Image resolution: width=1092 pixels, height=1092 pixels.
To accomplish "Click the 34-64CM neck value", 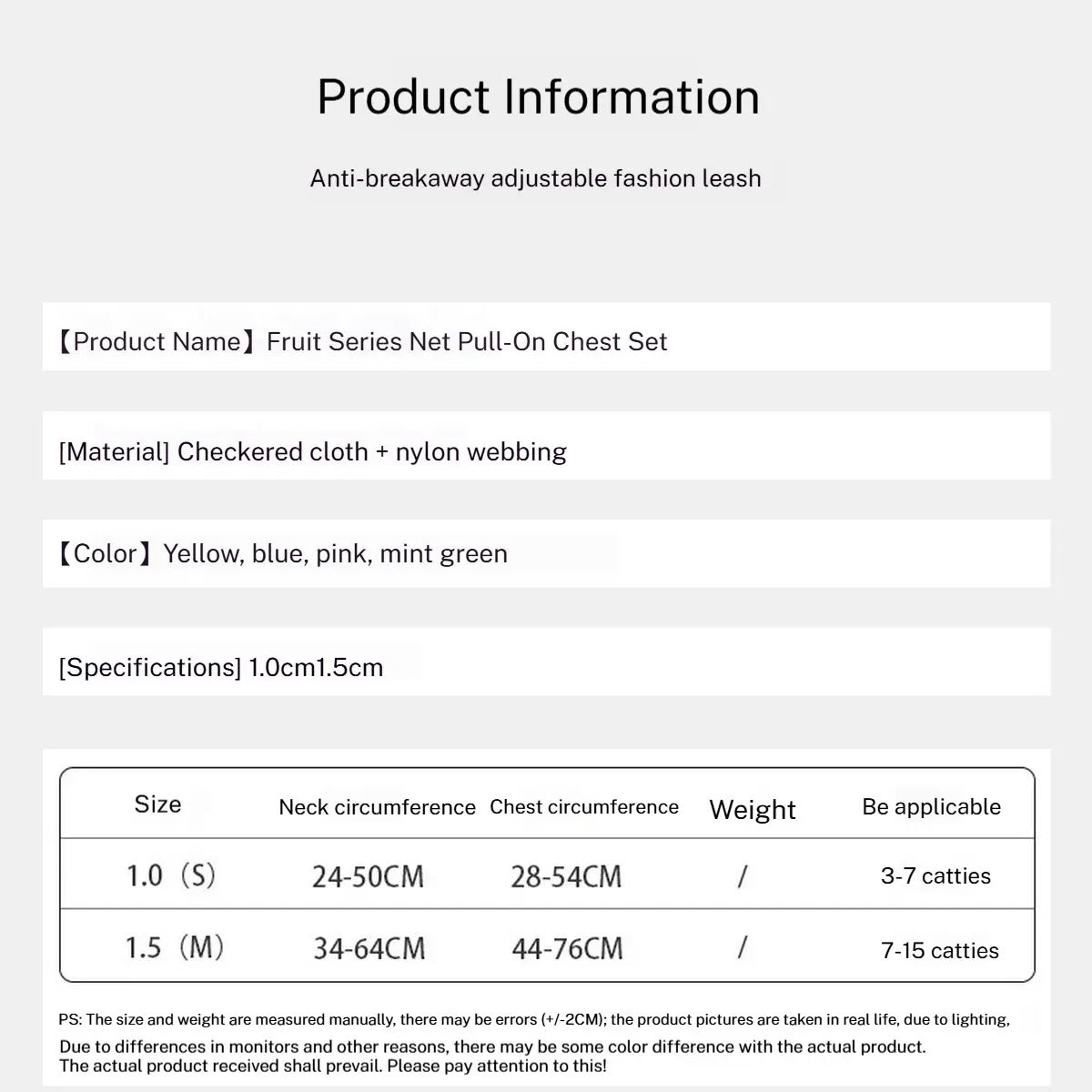I will 369,948.
